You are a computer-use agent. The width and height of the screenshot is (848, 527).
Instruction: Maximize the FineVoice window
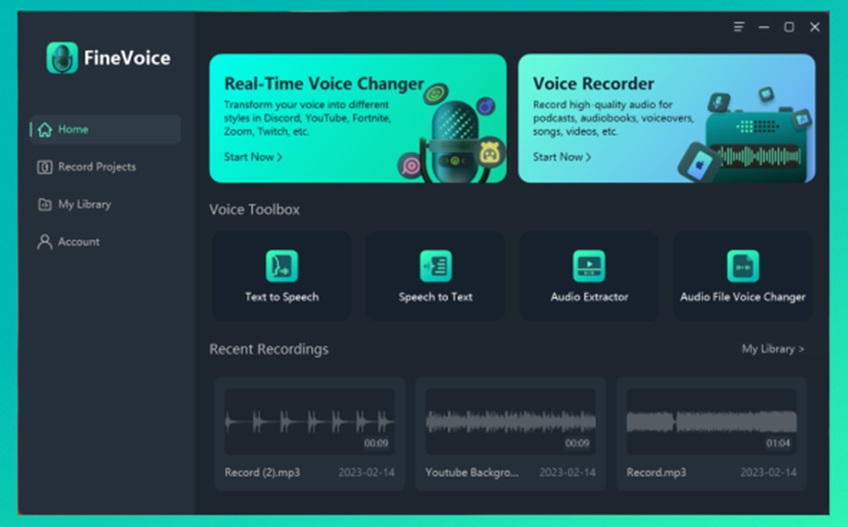(x=789, y=27)
